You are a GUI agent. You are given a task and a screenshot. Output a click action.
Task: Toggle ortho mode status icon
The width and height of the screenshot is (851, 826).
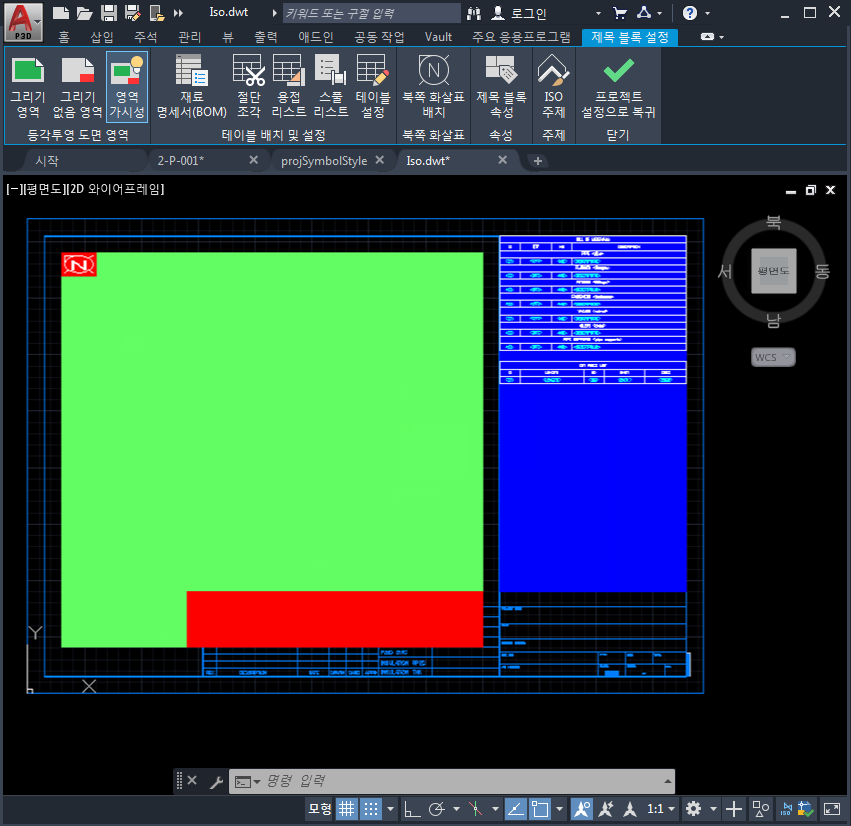(412, 809)
